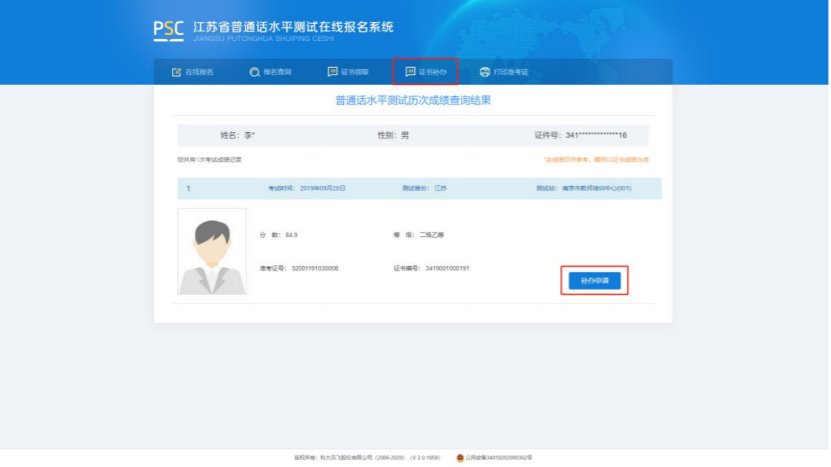This screenshot has height=467, width=831.
Task: Click the blue 补办申请 button
Action: [595, 280]
